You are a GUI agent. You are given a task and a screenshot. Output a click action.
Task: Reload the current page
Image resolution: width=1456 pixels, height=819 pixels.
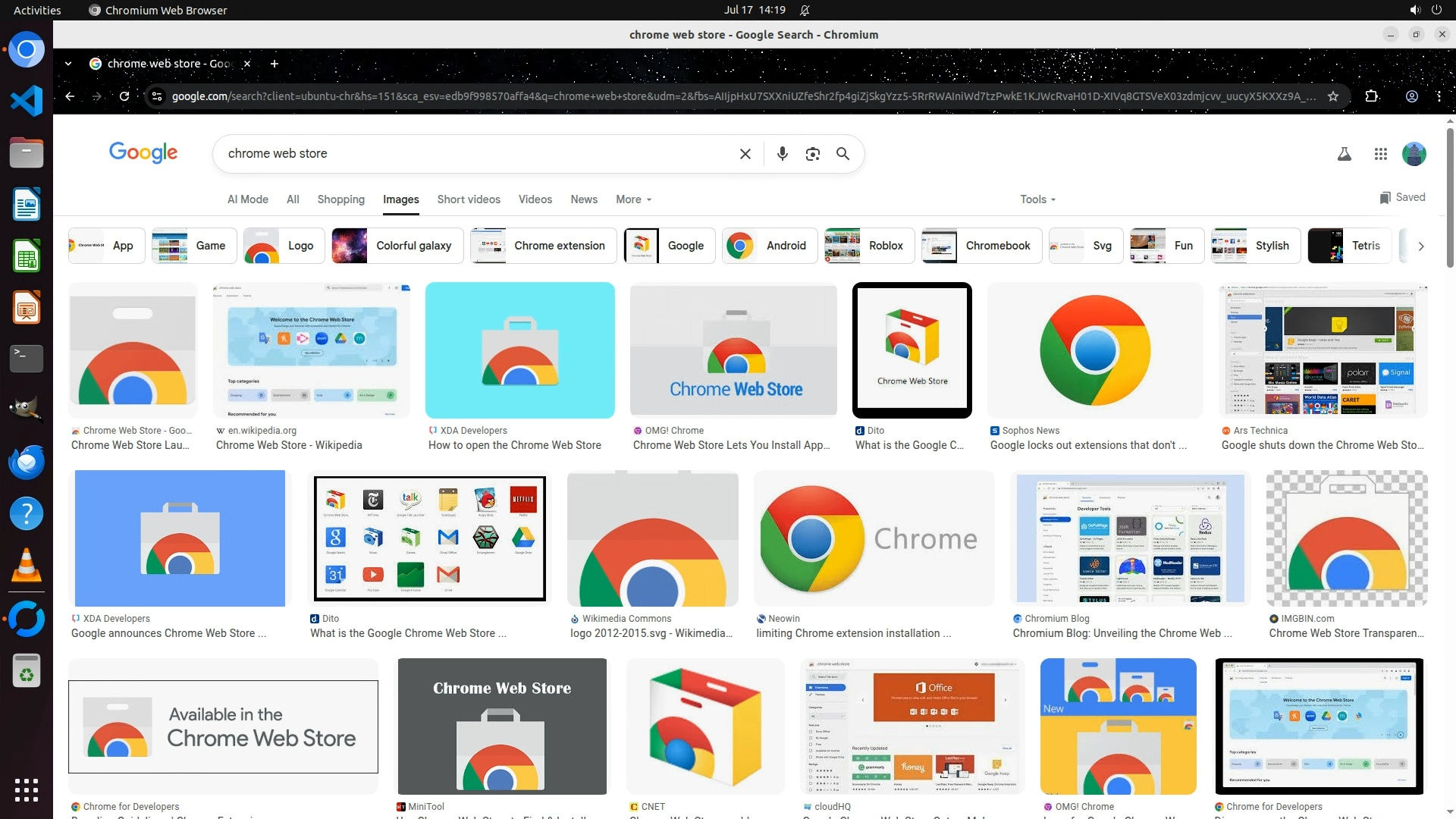(124, 96)
